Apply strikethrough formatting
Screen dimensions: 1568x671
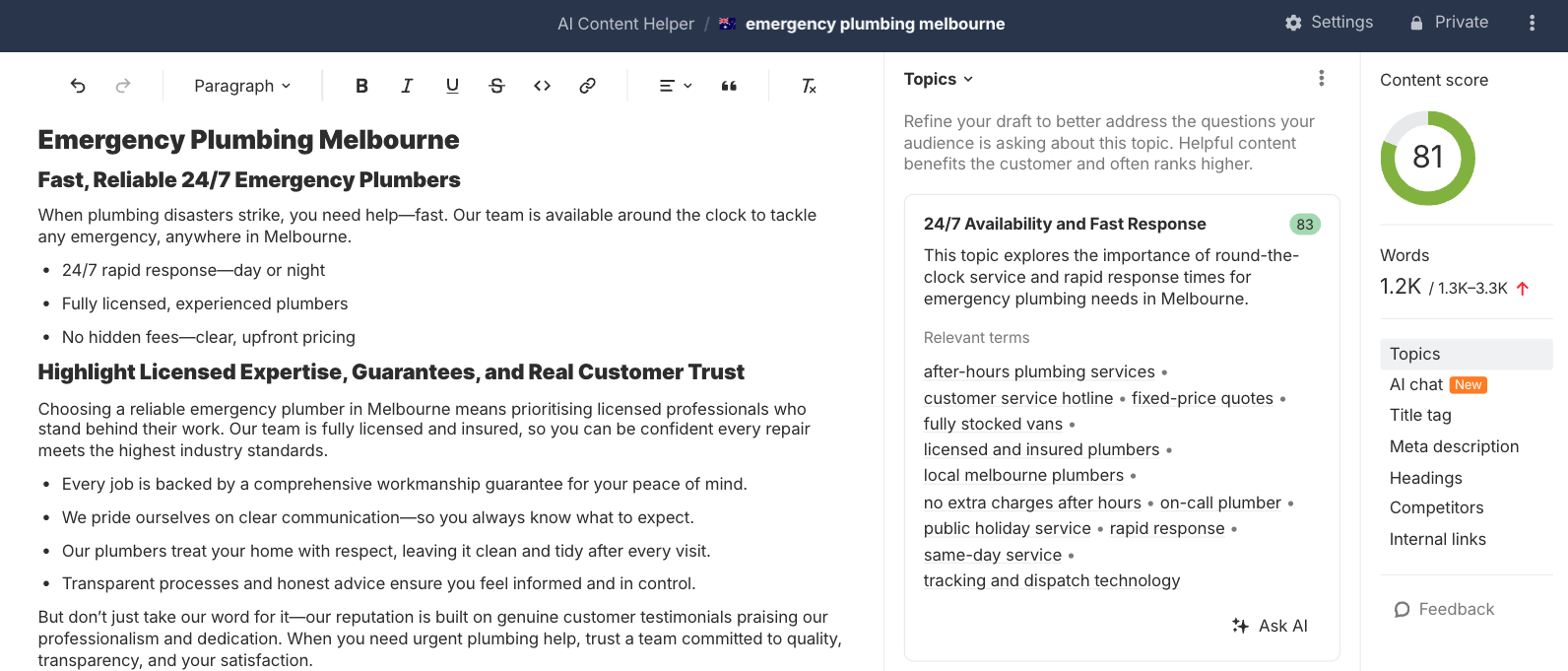[497, 86]
